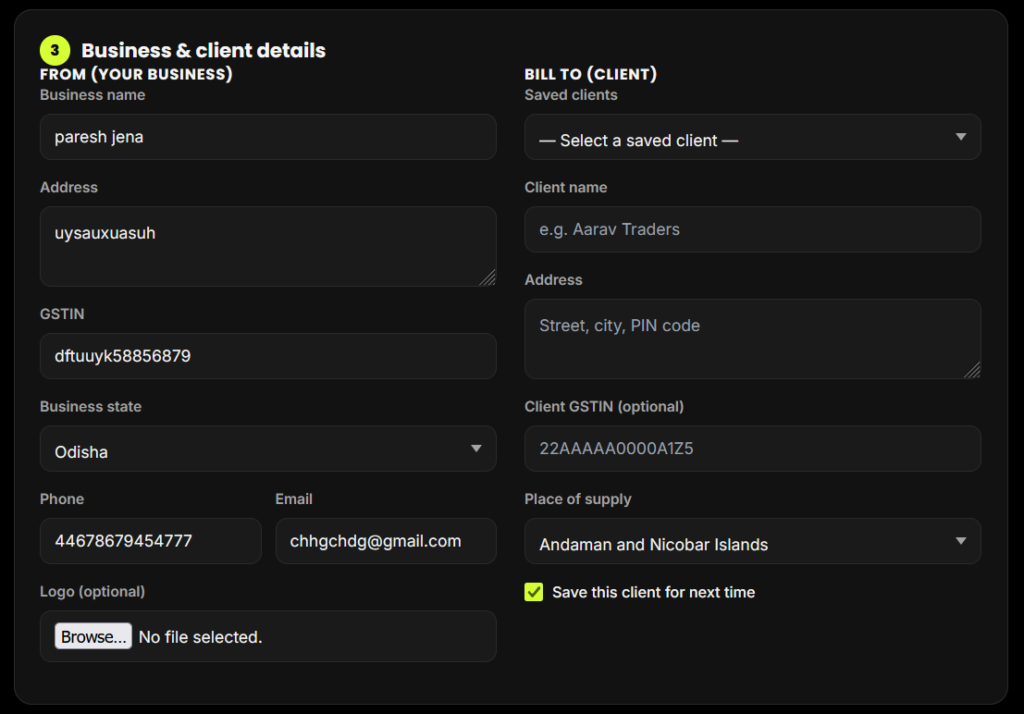The width and height of the screenshot is (1024, 714).
Task: Click the Business name field containing paresh jena
Action: [x=268, y=137]
